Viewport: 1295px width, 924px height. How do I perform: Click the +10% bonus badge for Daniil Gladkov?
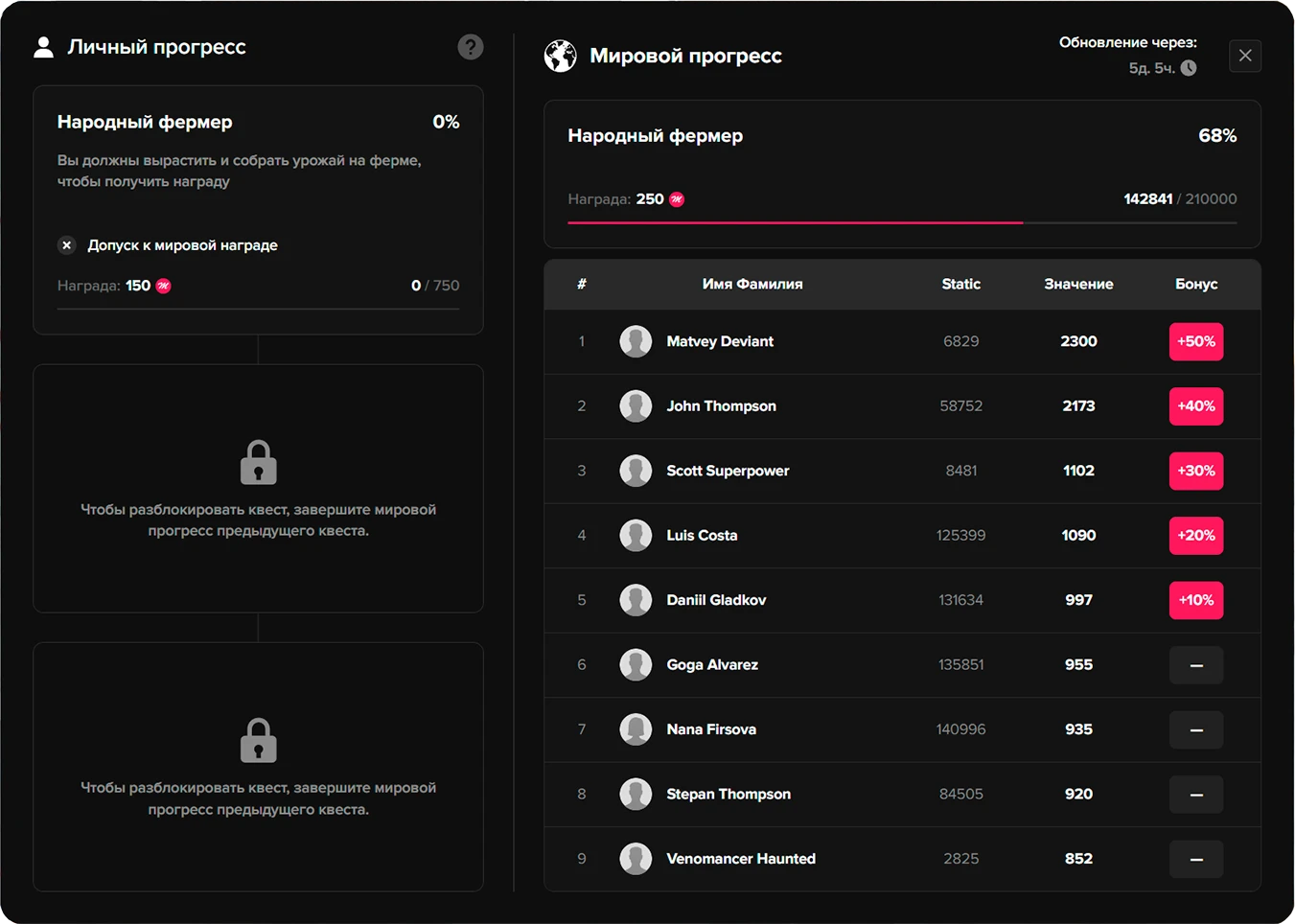pos(1195,600)
